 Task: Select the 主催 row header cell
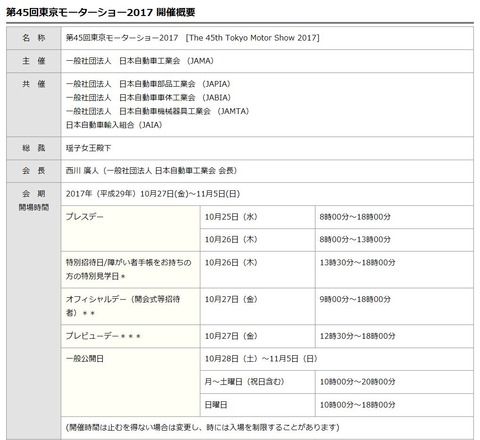click(x=34, y=61)
